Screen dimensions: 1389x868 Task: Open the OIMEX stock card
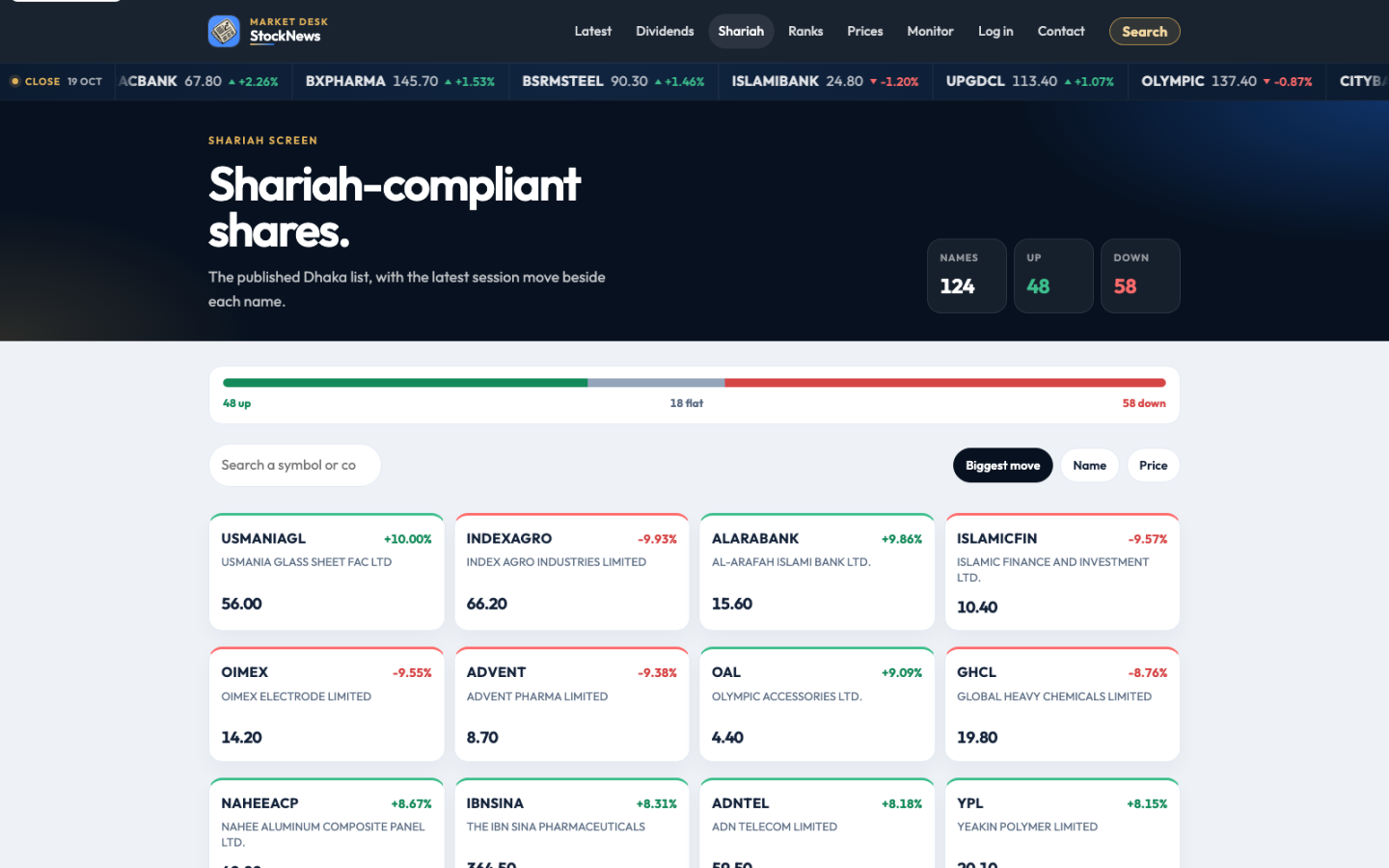pyautogui.click(x=326, y=704)
